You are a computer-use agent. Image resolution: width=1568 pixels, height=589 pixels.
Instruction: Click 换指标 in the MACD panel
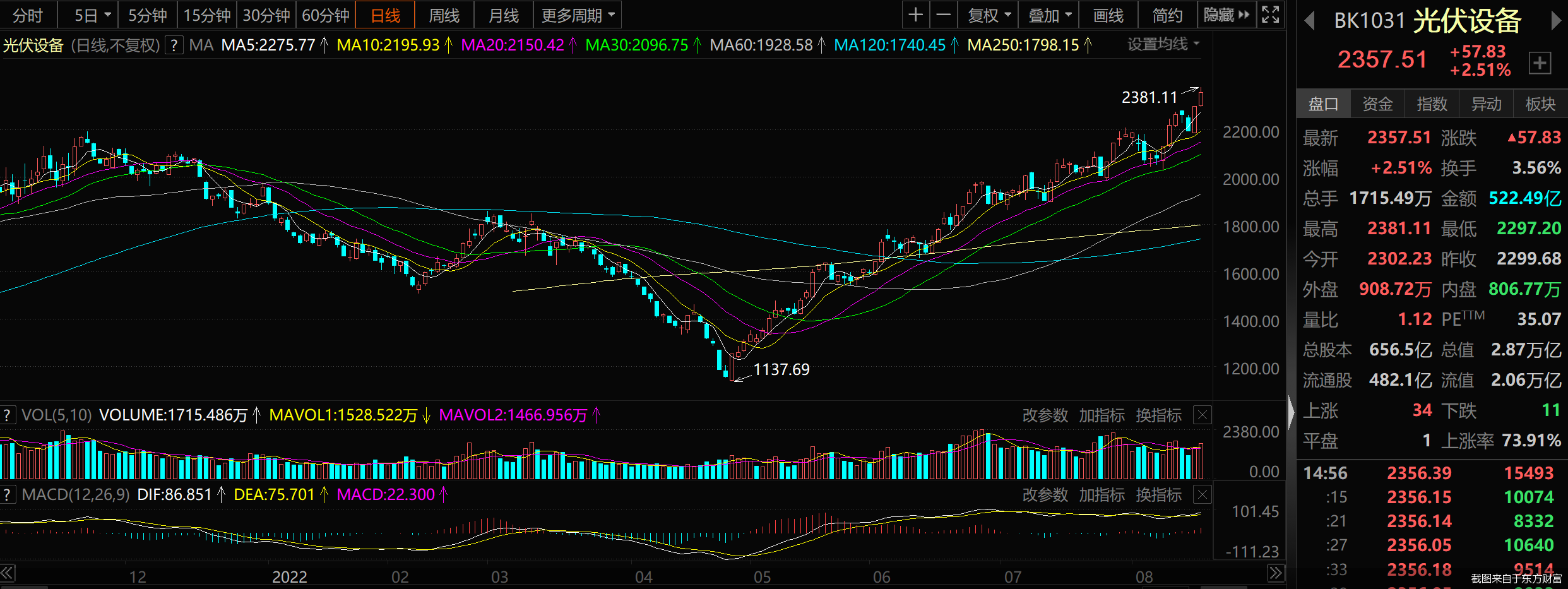[1158, 495]
